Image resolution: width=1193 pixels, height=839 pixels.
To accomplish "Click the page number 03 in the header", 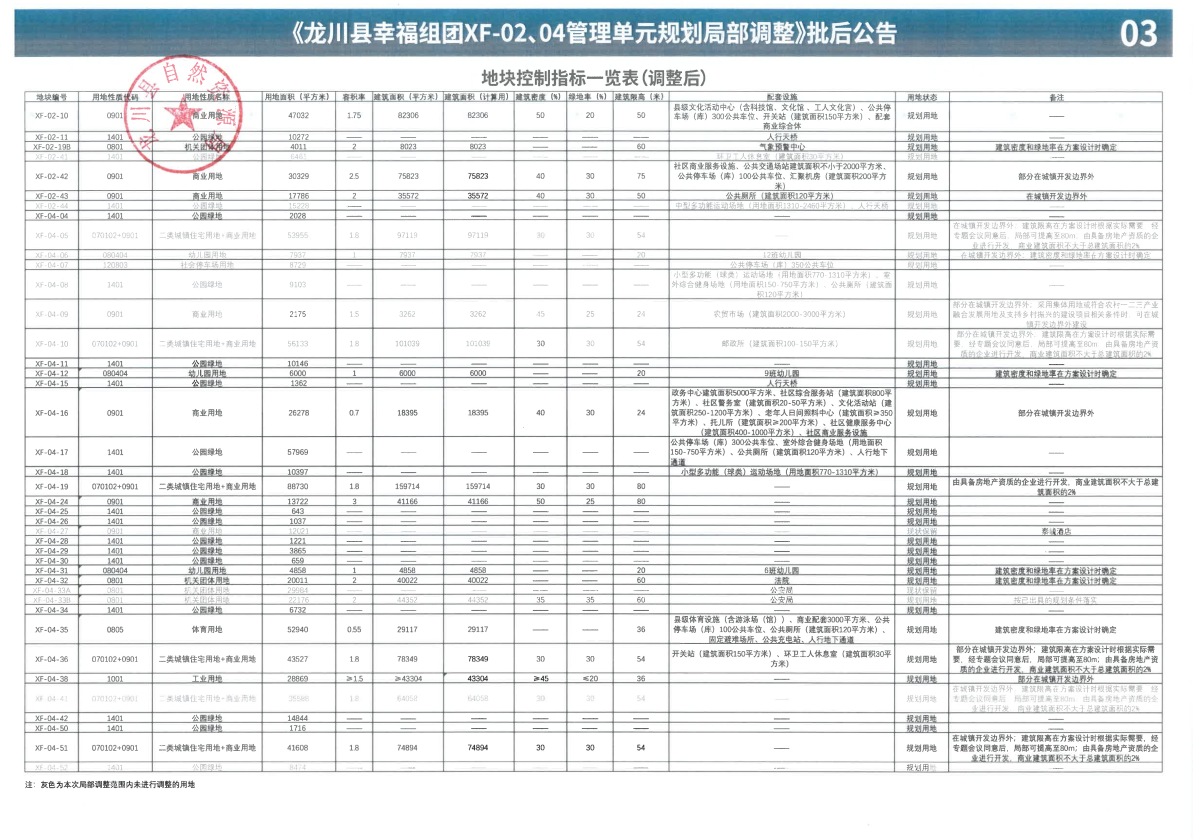I will [x=1139, y=34].
